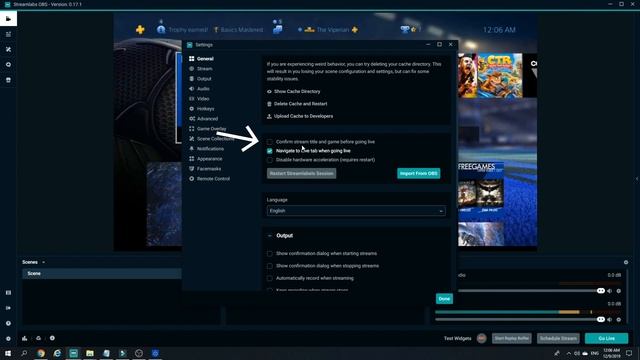
Task: Show hidden system tray icons
Action: [x=568, y=353]
